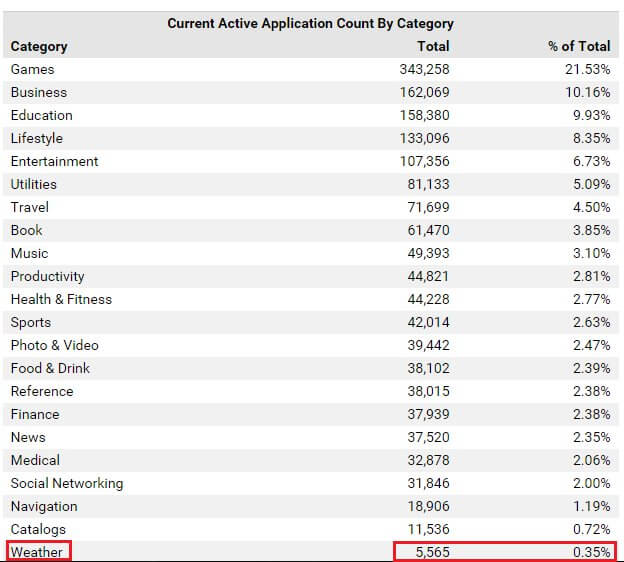Select the Lifestyle percentage 8.35%
This screenshot has height=562, width=624.
(589, 138)
